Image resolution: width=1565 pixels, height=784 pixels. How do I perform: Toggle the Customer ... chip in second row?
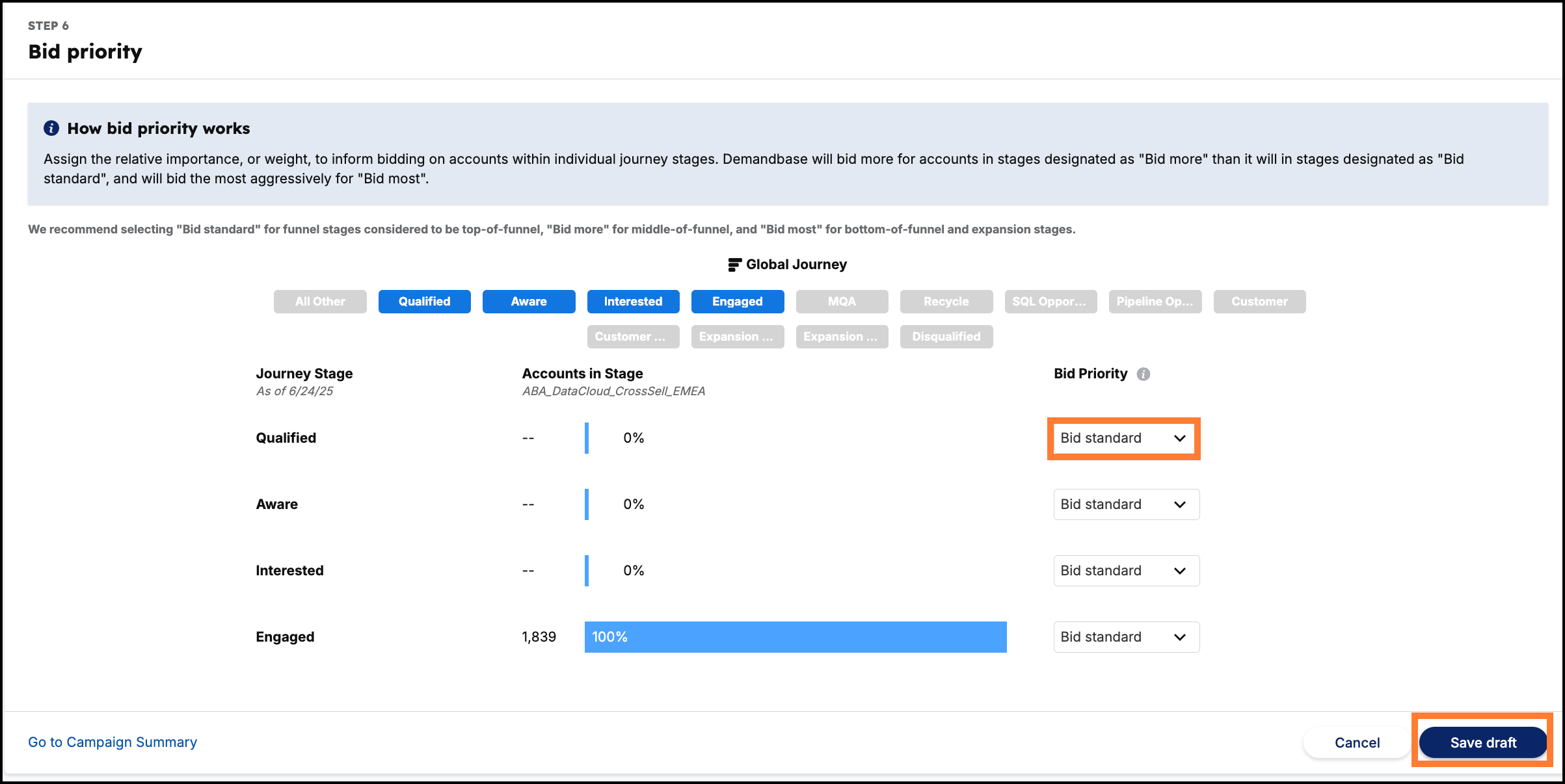[x=634, y=337]
